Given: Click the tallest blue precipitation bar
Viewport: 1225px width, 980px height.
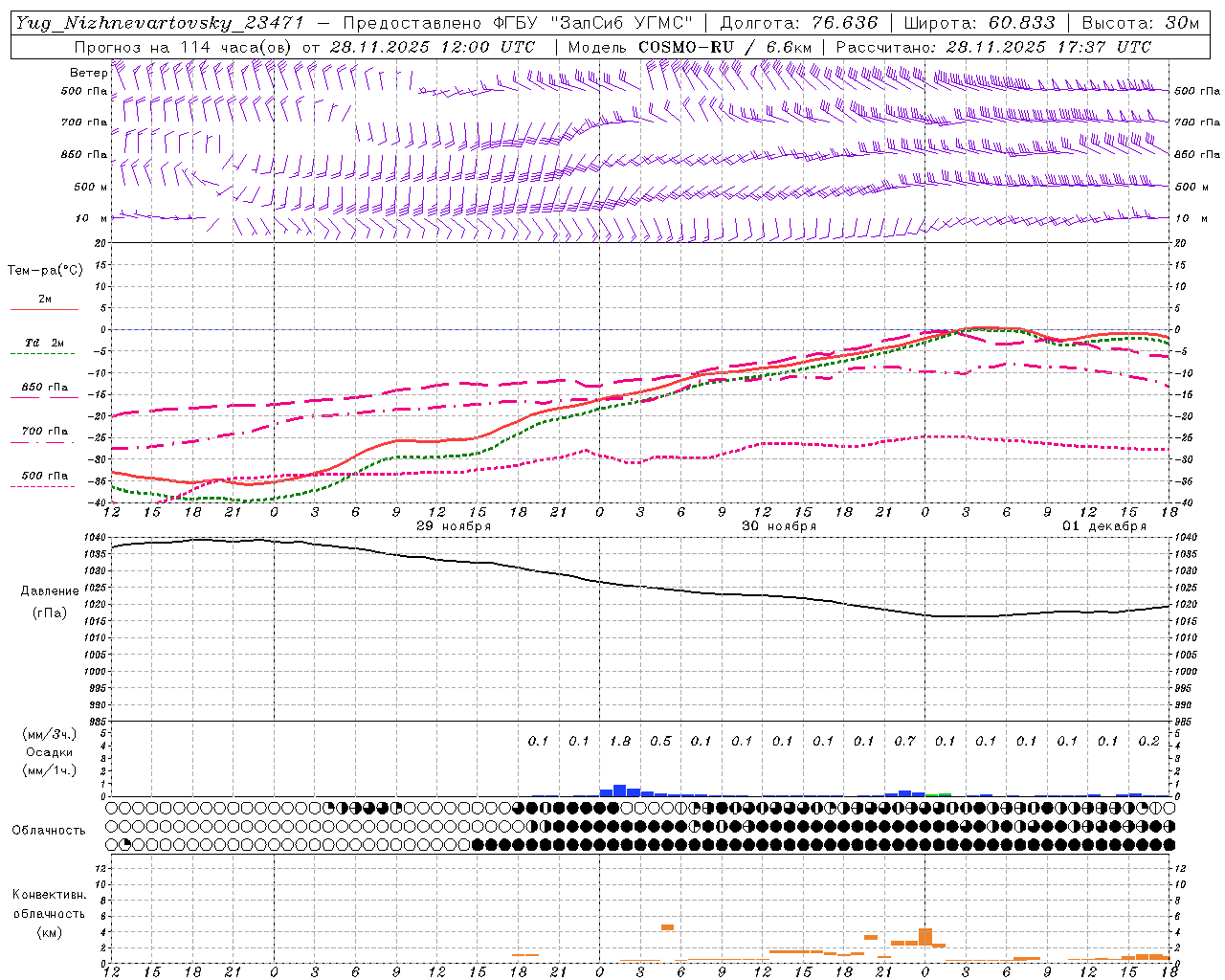Looking at the screenshot, I should [x=619, y=791].
